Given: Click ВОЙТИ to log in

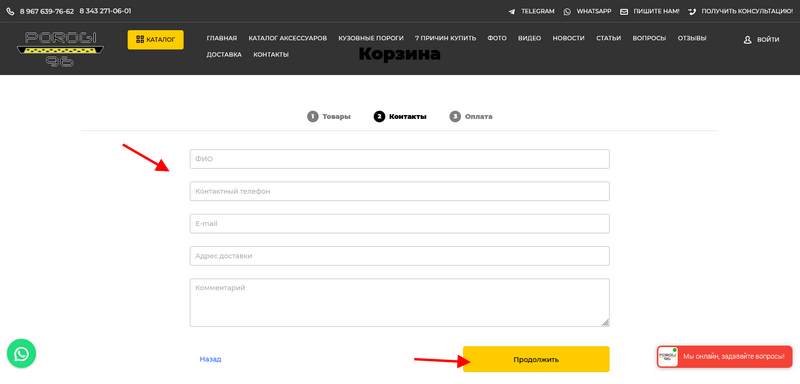Looking at the screenshot, I should (x=768, y=40).
